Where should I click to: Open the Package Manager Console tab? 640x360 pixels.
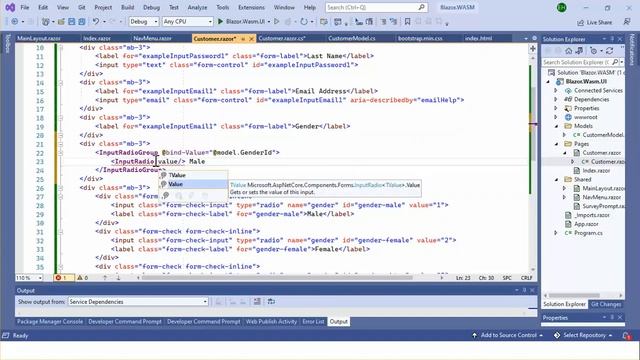click(x=50, y=322)
